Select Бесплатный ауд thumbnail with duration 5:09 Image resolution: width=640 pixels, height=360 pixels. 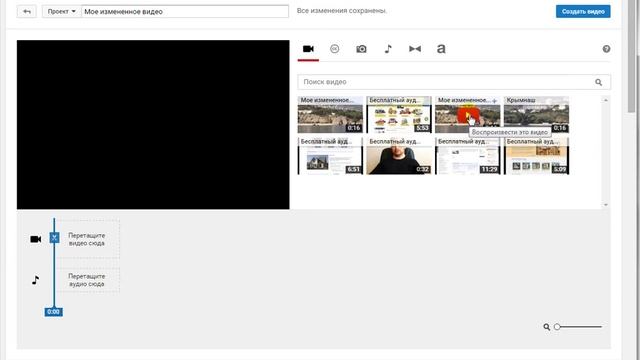536,156
